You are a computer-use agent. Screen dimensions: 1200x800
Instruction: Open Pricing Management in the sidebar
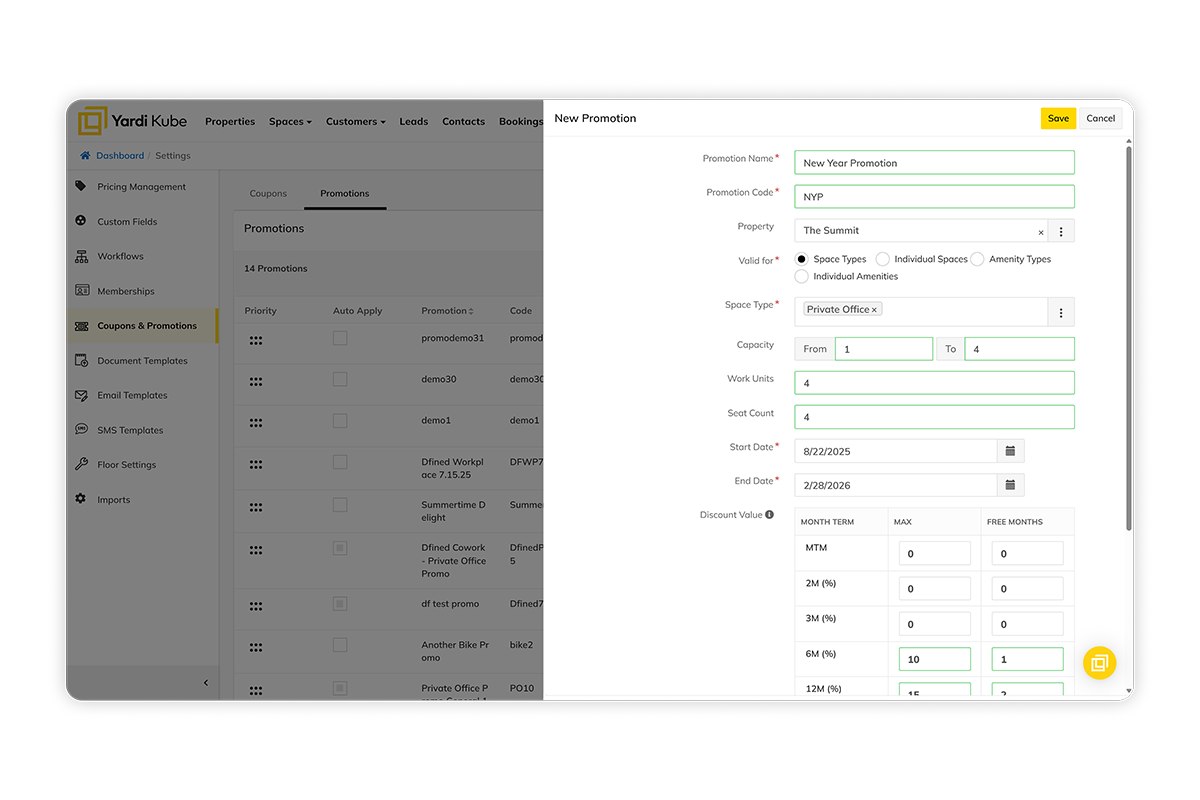point(141,187)
